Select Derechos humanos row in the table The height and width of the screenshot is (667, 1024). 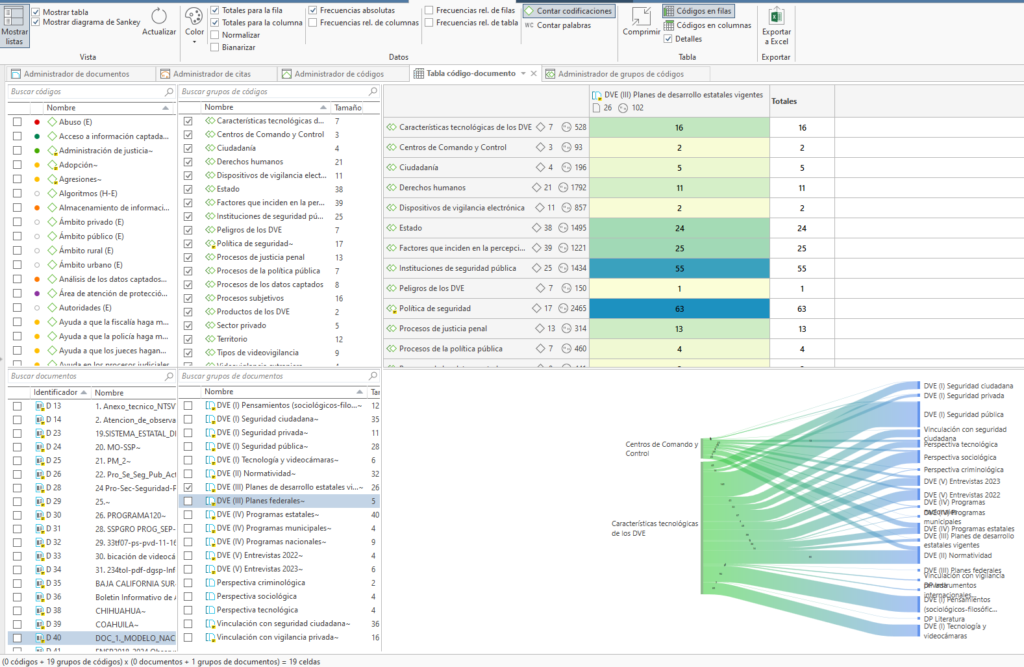coord(486,187)
